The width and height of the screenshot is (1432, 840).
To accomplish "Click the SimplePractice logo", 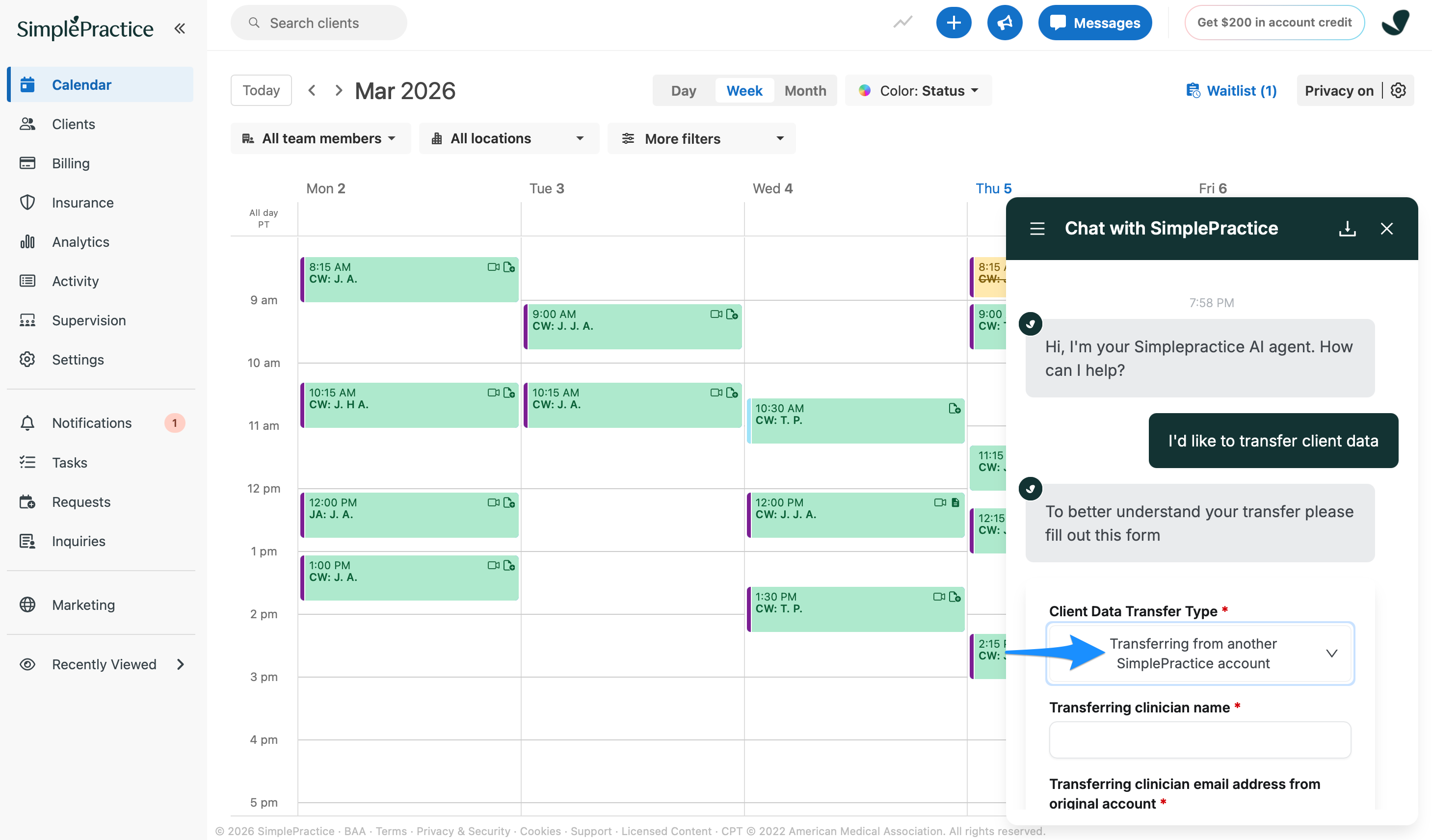I will pos(85,27).
